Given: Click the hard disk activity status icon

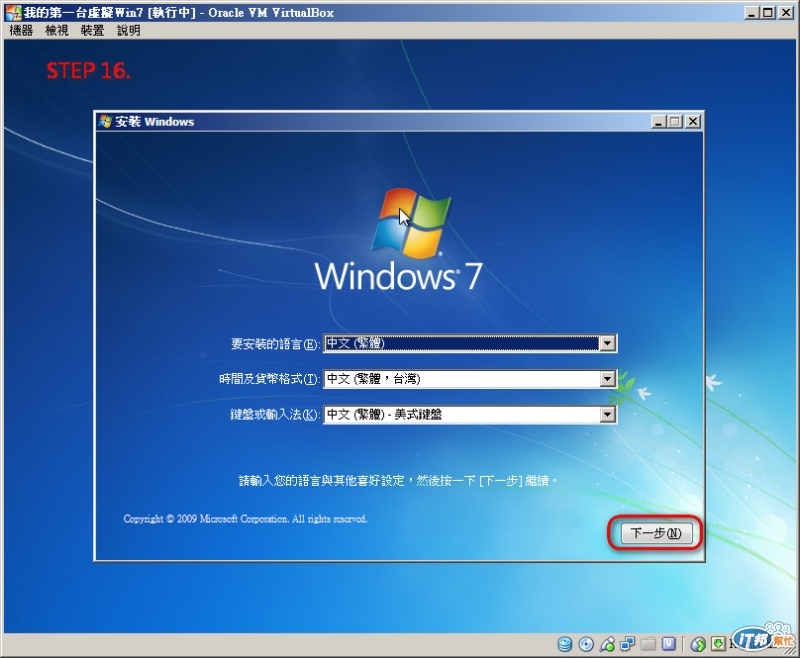Looking at the screenshot, I should pyautogui.click(x=565, y=644).
